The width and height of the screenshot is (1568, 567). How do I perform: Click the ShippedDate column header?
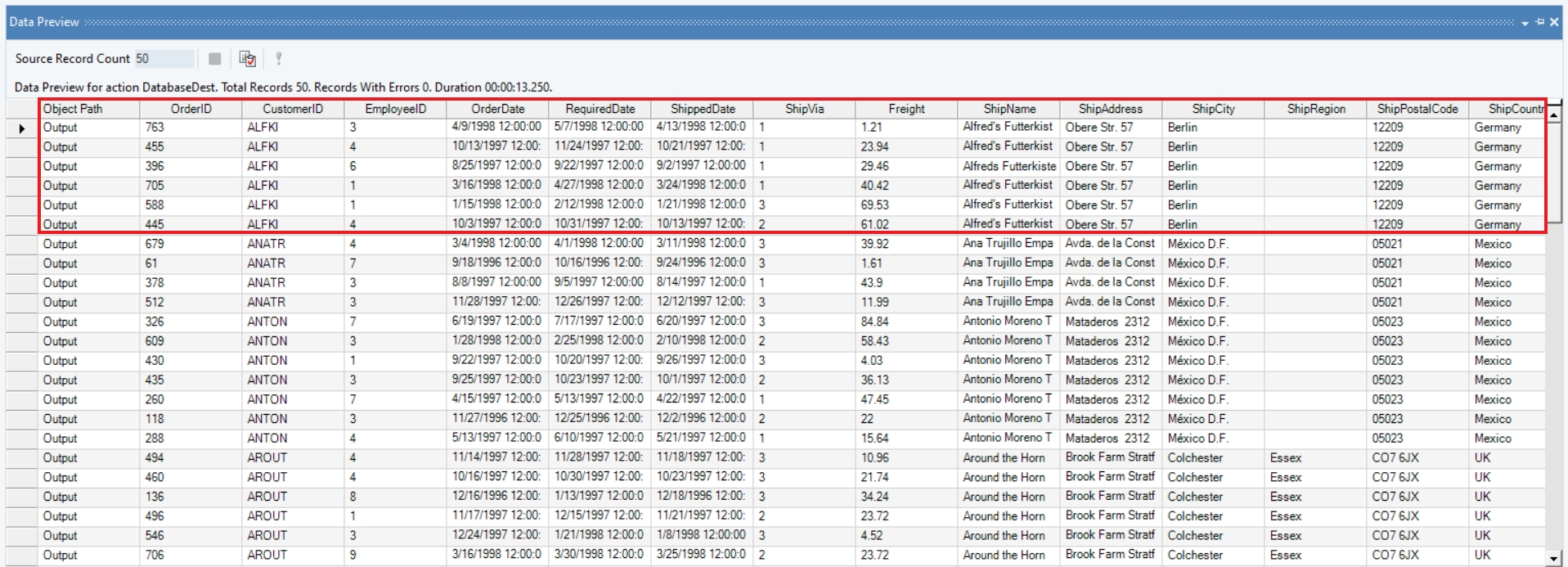702,109
